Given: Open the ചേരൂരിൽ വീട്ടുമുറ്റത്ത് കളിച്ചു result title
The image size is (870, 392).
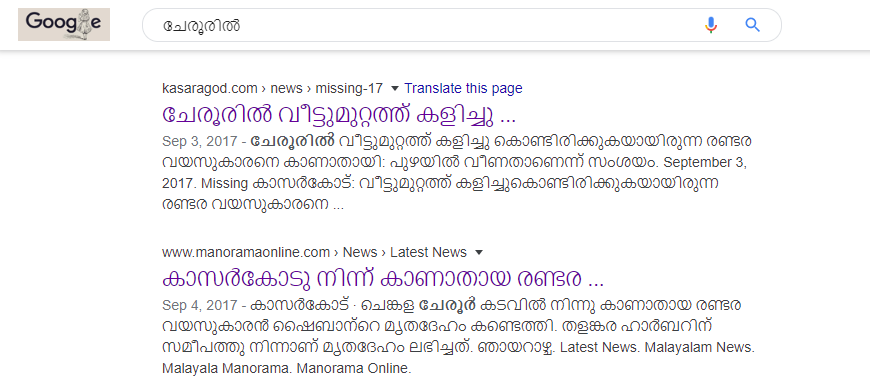Looking at the screenshot, I should tap(339, 114).
